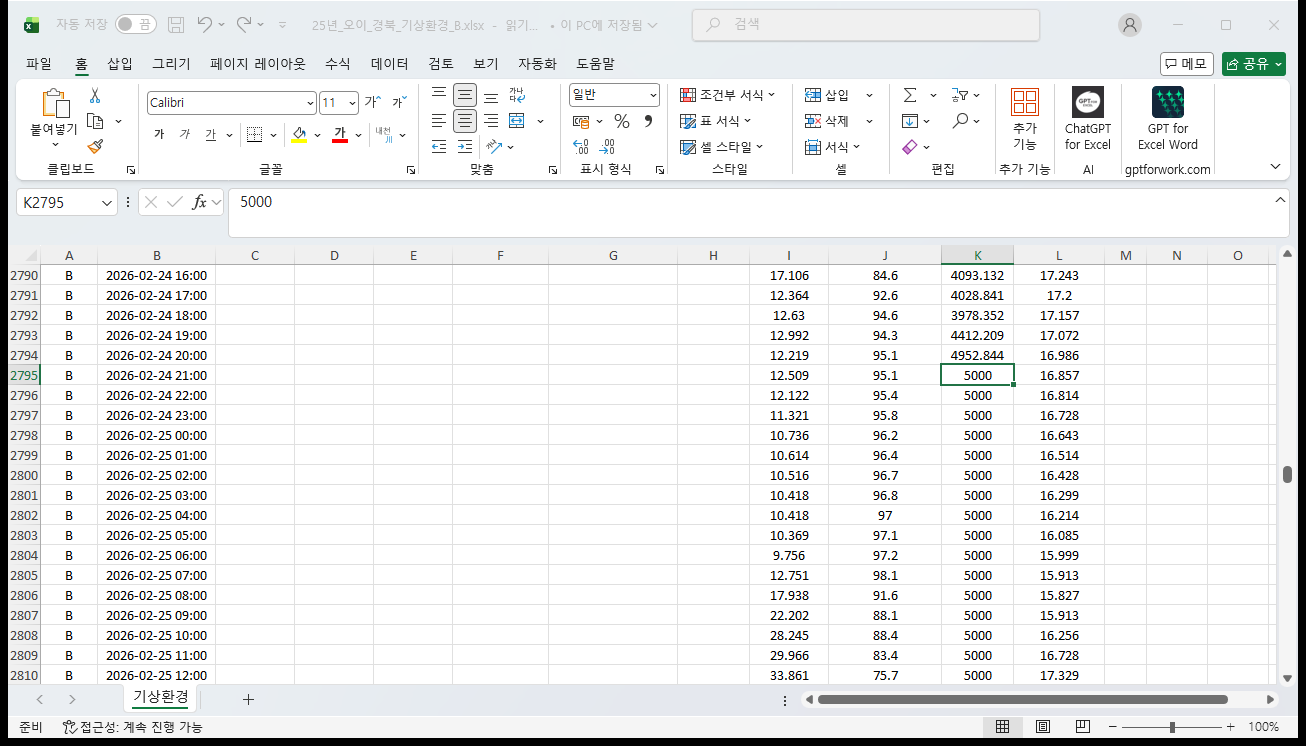1306x746 pixels.
Task: Launch ChatGPT for Excel add-in
Action: (1088, 118)
